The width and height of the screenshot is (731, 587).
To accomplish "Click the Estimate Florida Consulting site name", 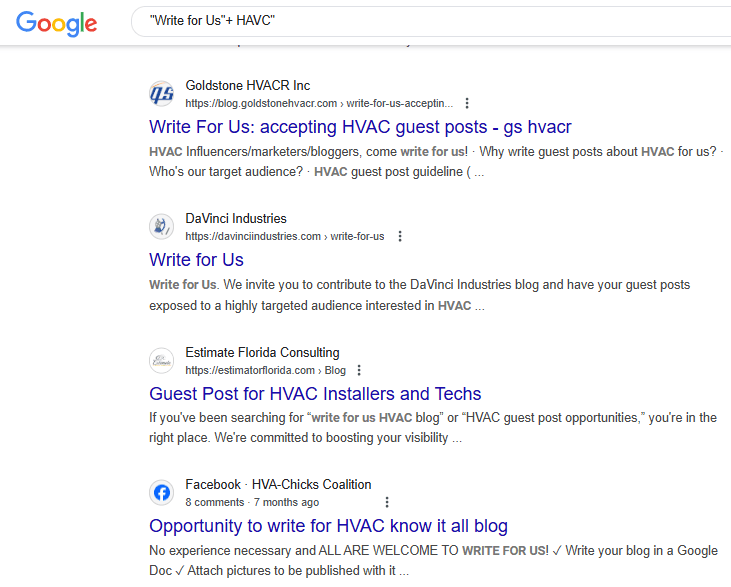I will [262, 352].
